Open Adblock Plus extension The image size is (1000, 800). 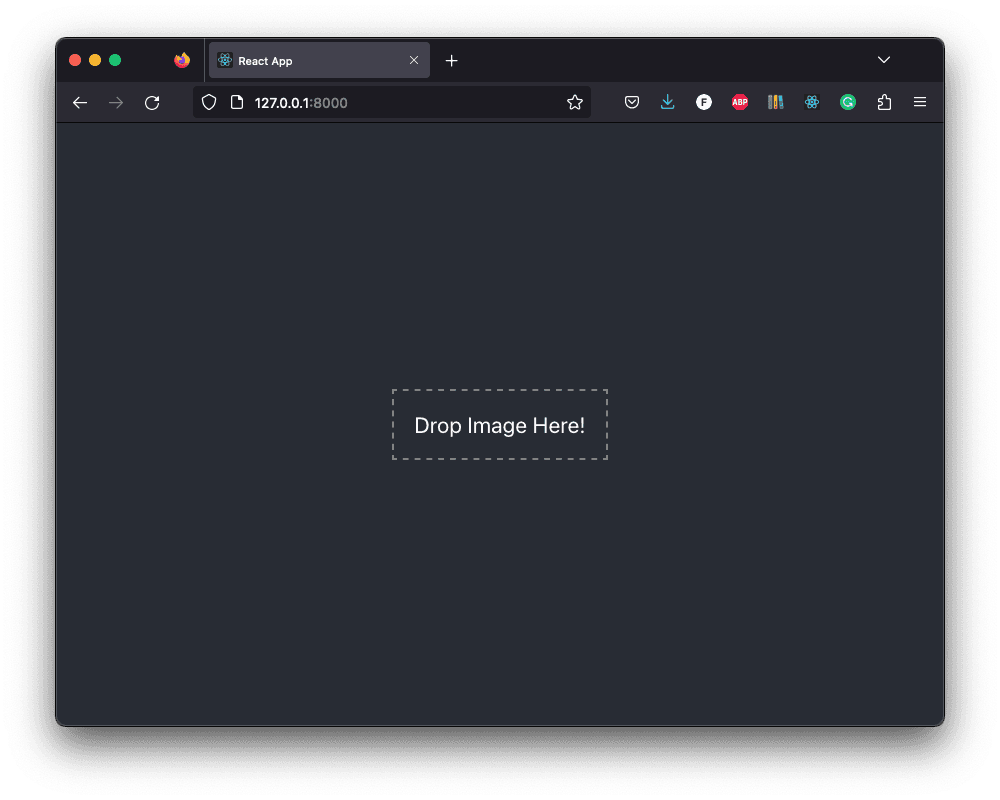[x=740, y=102]
